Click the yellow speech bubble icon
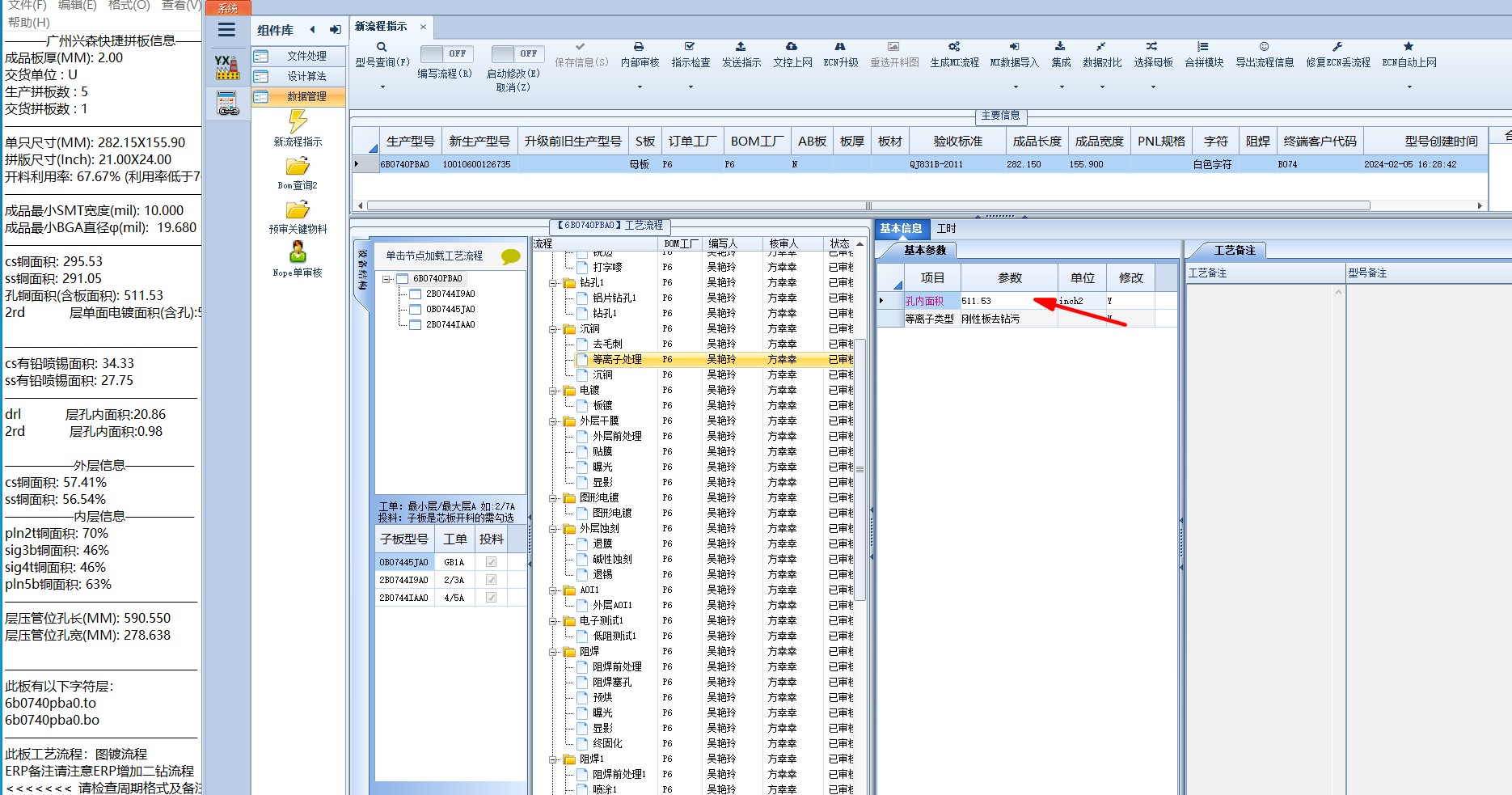The width and height of the screenshot is (1512, 795). coord(511,256)
